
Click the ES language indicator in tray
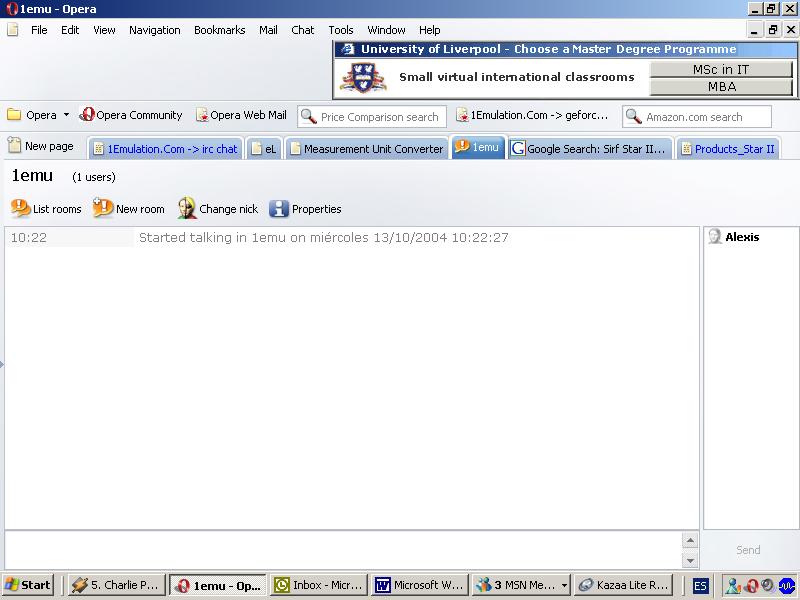[700, 585]
